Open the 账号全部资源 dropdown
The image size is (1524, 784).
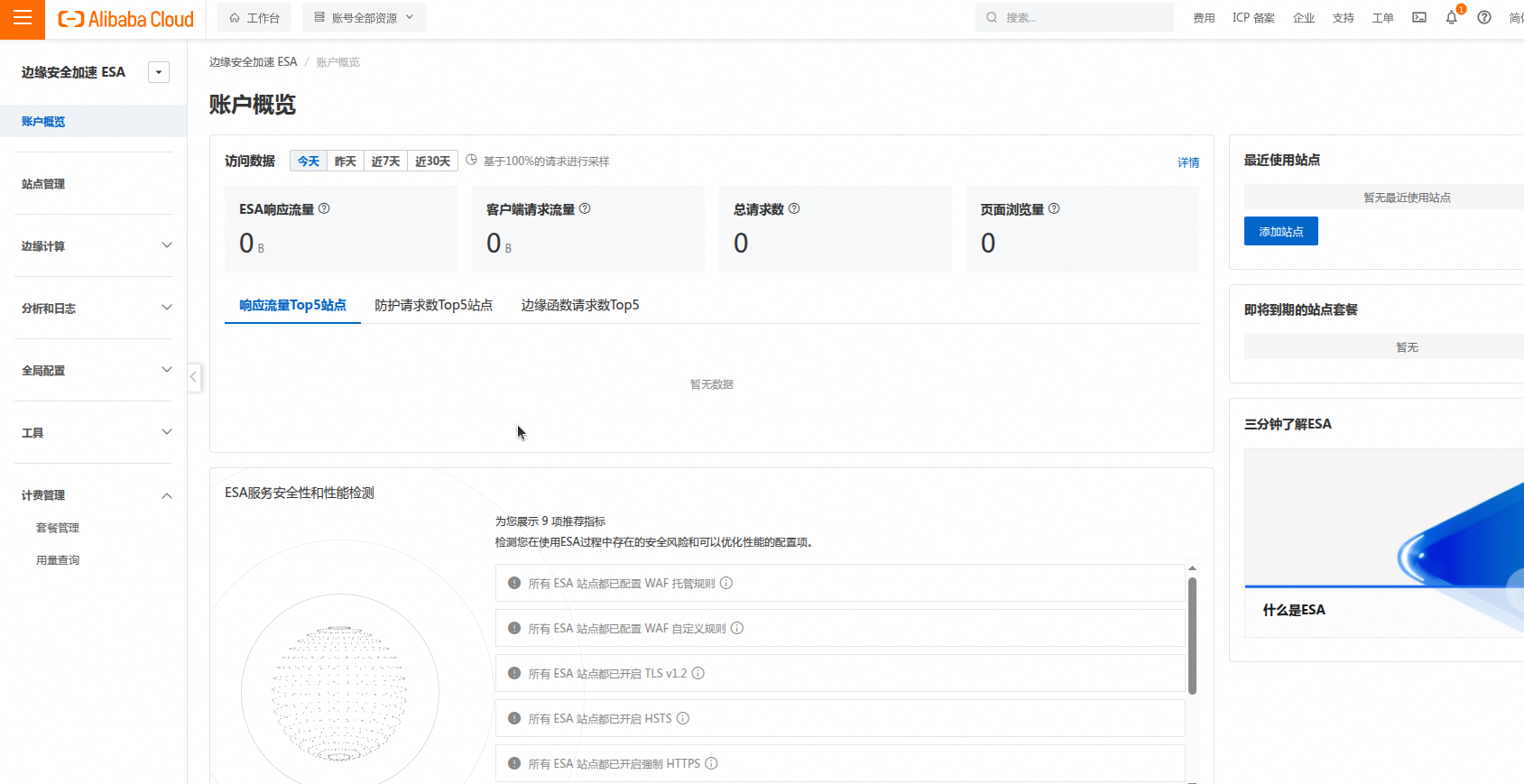coord(365,18)
